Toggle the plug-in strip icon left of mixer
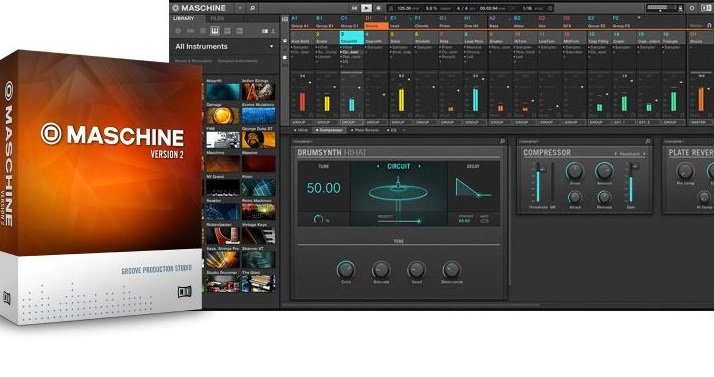The height and width of the screenshot is (377, 714). [x=286, y=58]
